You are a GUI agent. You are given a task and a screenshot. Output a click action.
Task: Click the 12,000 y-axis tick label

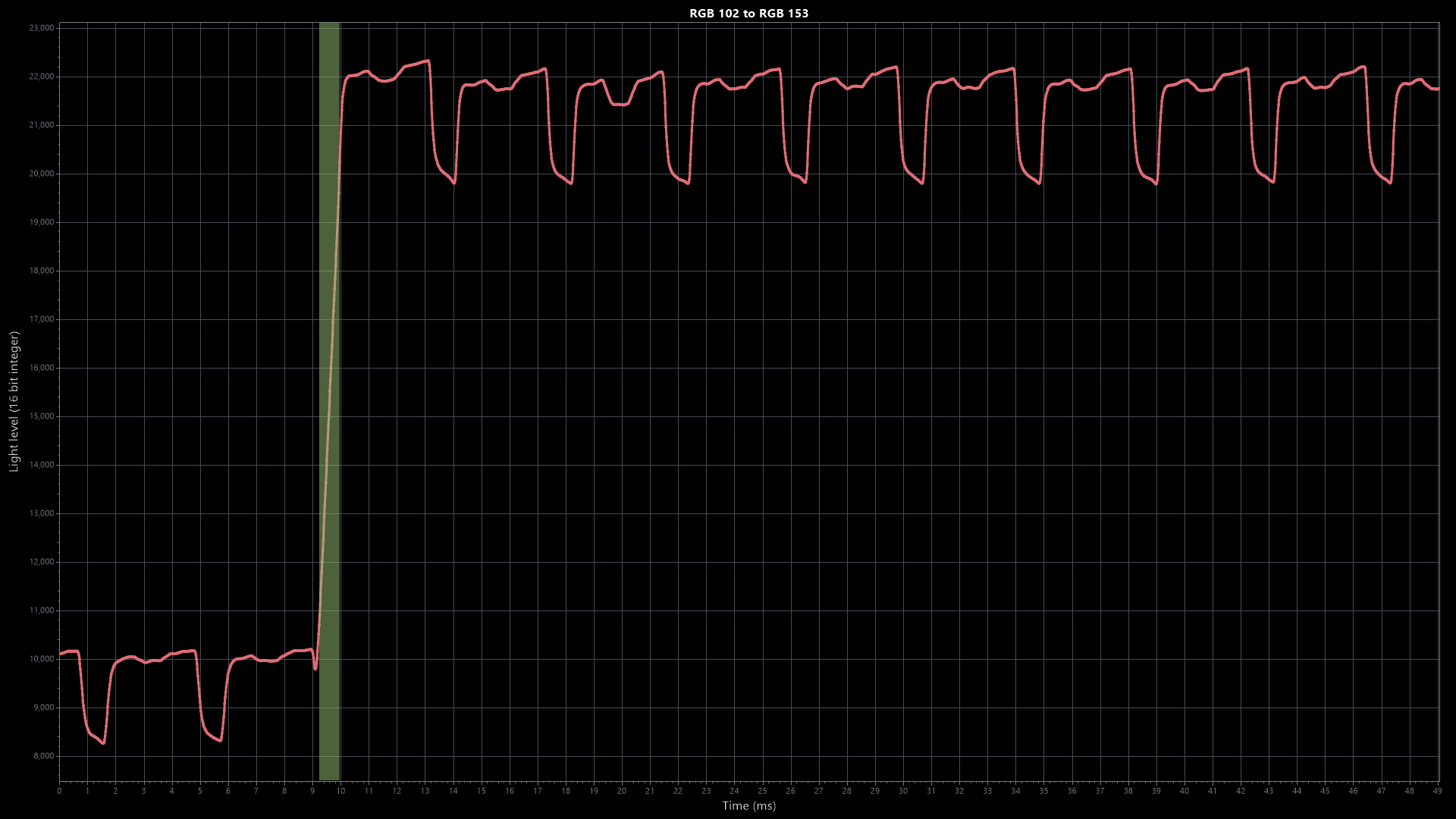point(41,562)
